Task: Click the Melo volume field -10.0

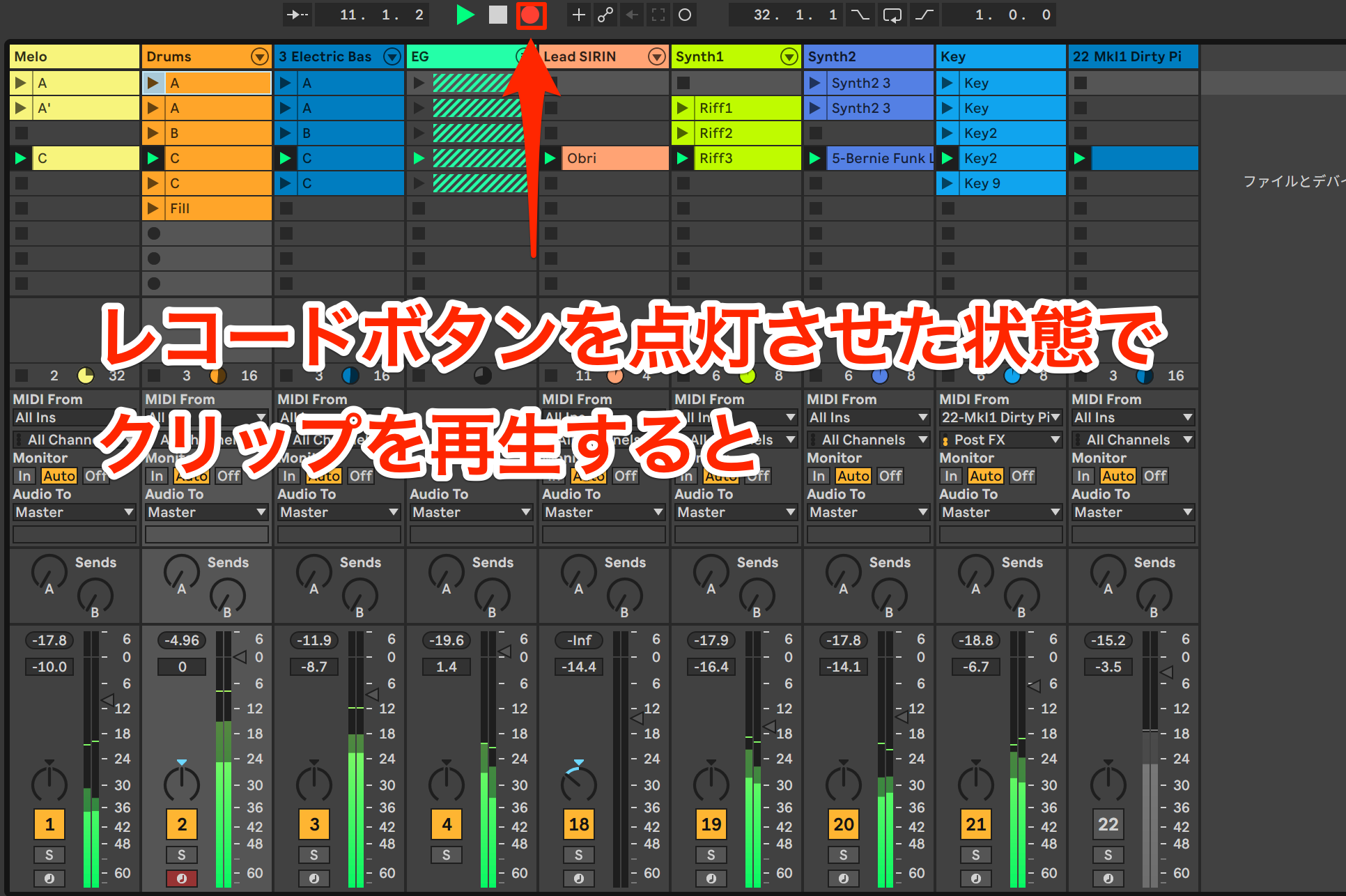Action: pyautogui.click(x=49, y=667)
